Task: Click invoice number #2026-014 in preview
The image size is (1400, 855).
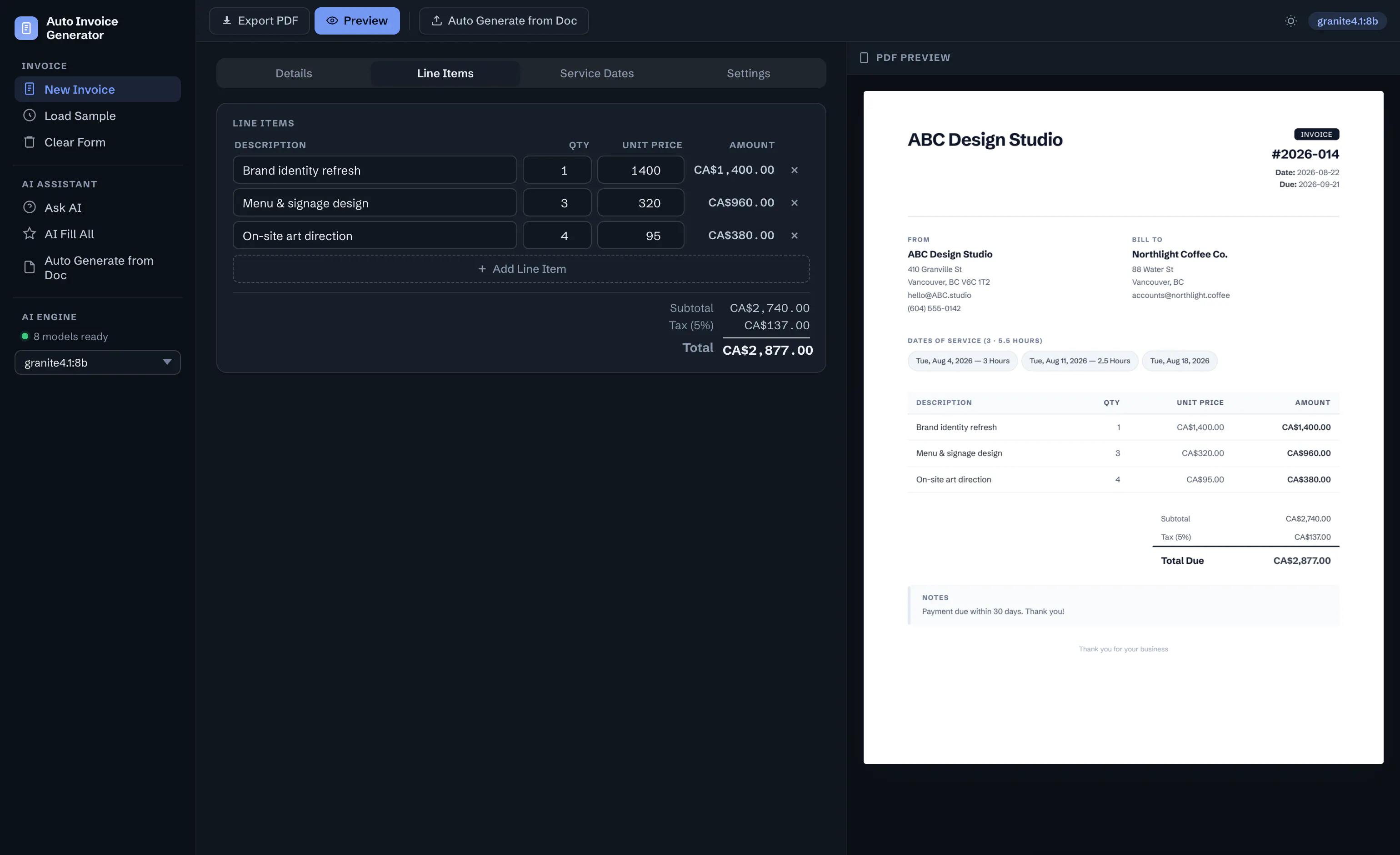Action: pyautogui.click(x=1305, y=154)
